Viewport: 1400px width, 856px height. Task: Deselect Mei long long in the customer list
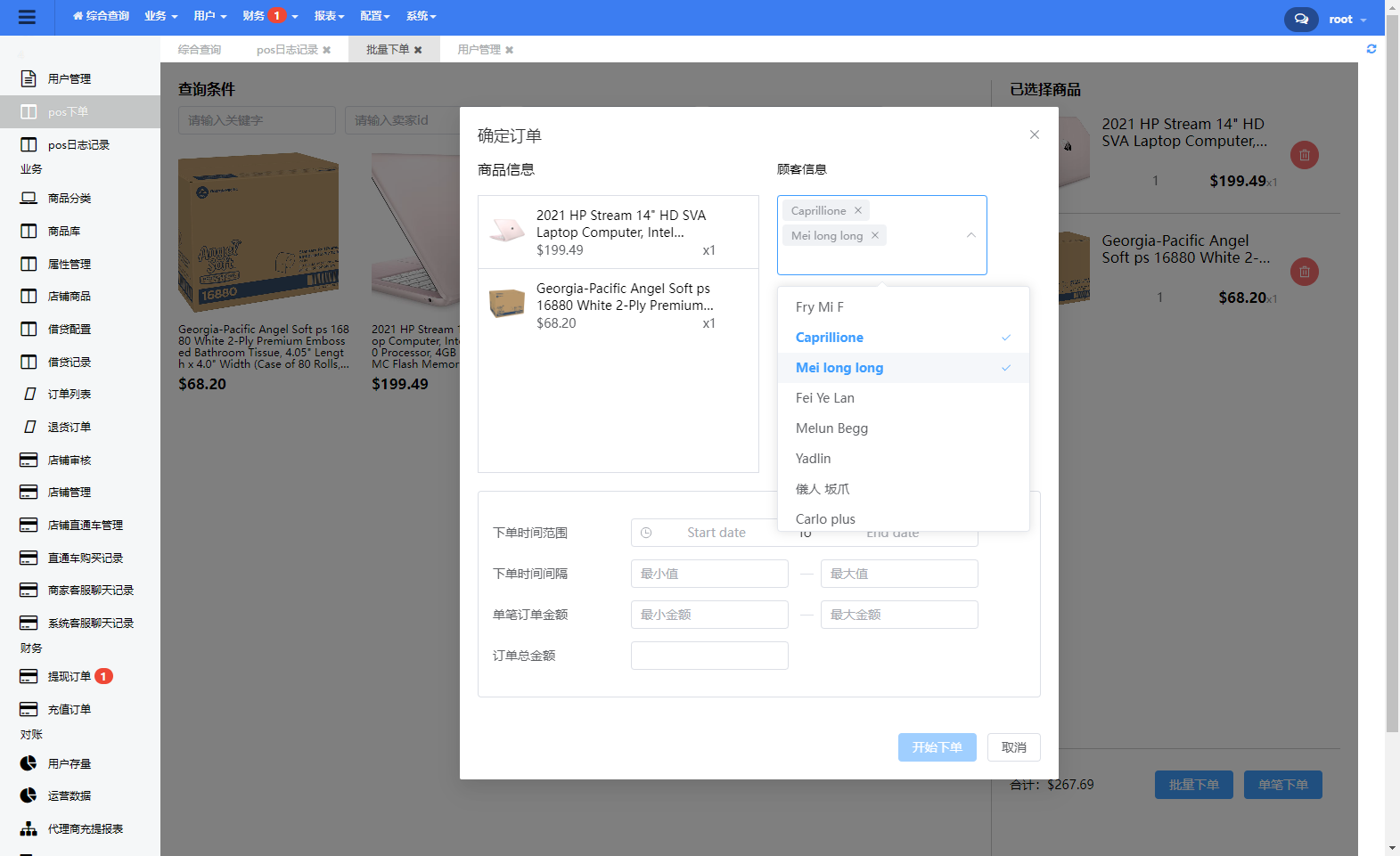904,368
